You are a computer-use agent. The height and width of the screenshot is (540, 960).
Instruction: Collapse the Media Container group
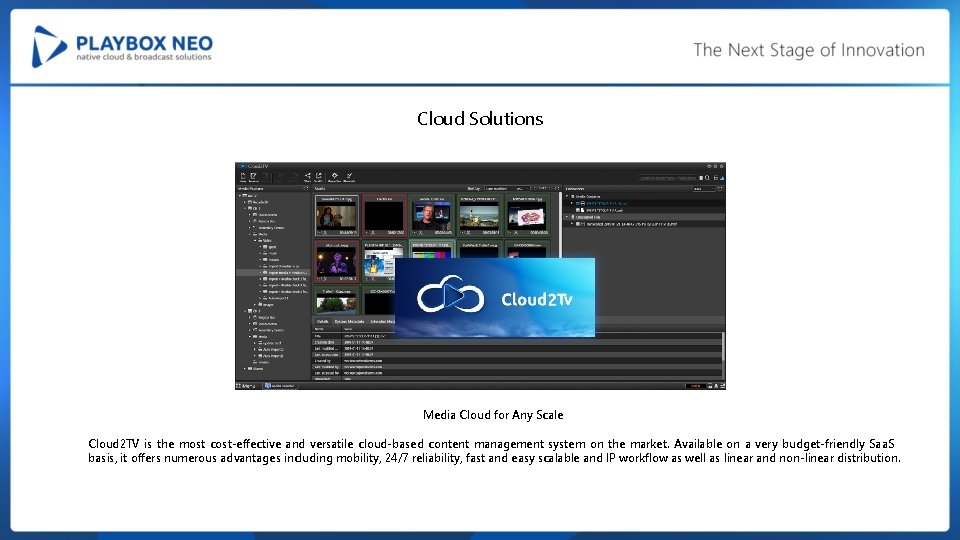tap(568, 197)
